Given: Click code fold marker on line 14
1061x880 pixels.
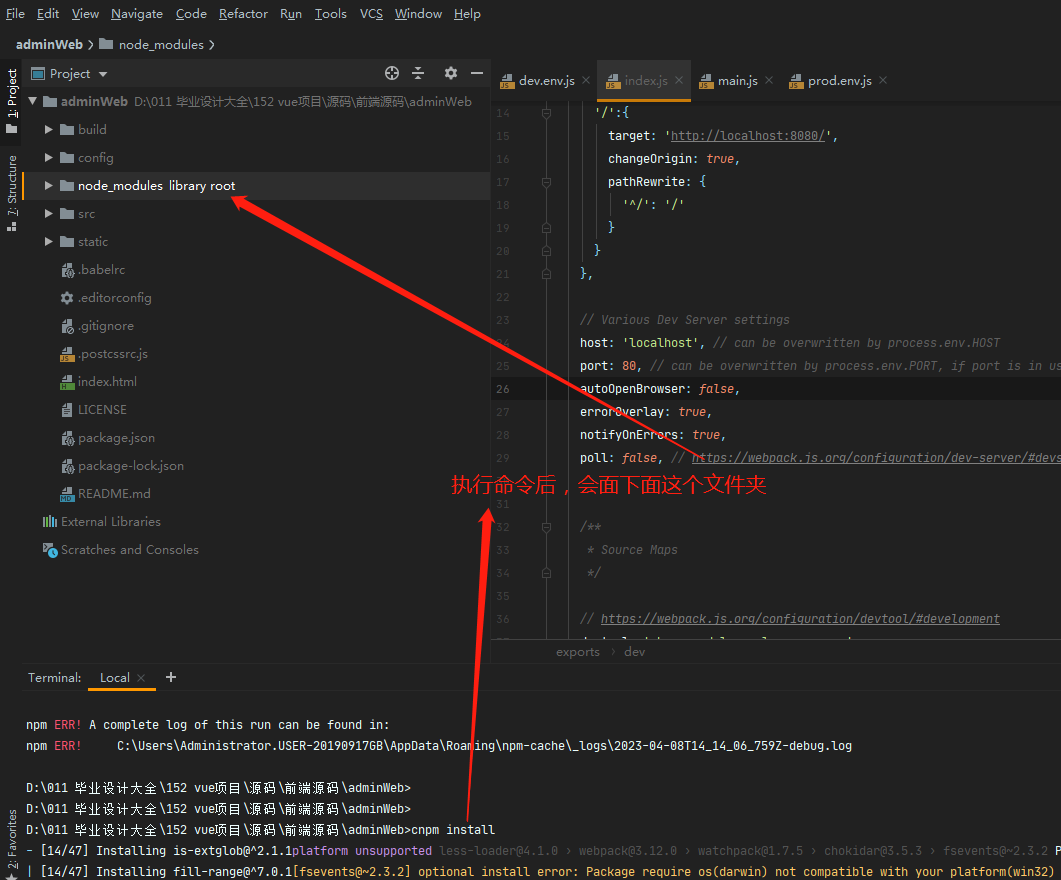Looking at the screenshot, I should coord(546,113).
